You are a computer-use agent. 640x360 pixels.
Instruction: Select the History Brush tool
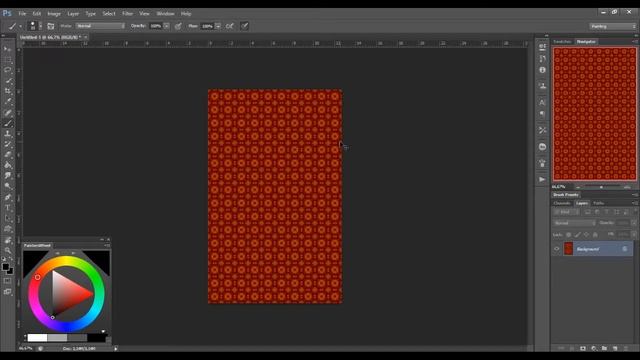[8, 144]
